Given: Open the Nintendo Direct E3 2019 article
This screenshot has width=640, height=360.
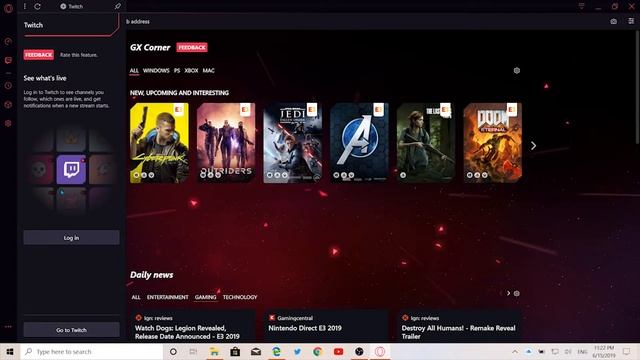Looking at the screenshot, I should [x=326, y=326].
